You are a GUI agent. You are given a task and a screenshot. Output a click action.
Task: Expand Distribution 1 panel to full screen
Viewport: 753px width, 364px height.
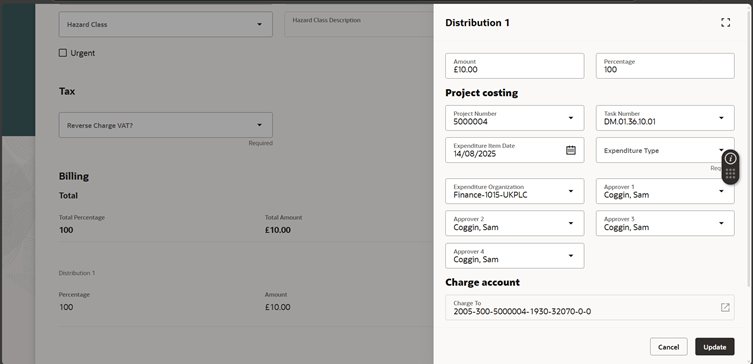[x=725, y=23]
